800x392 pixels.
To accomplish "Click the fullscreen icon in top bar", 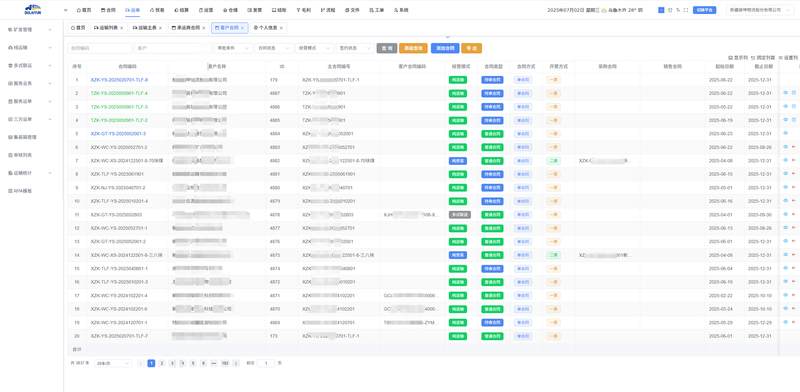I will [686, 10].
